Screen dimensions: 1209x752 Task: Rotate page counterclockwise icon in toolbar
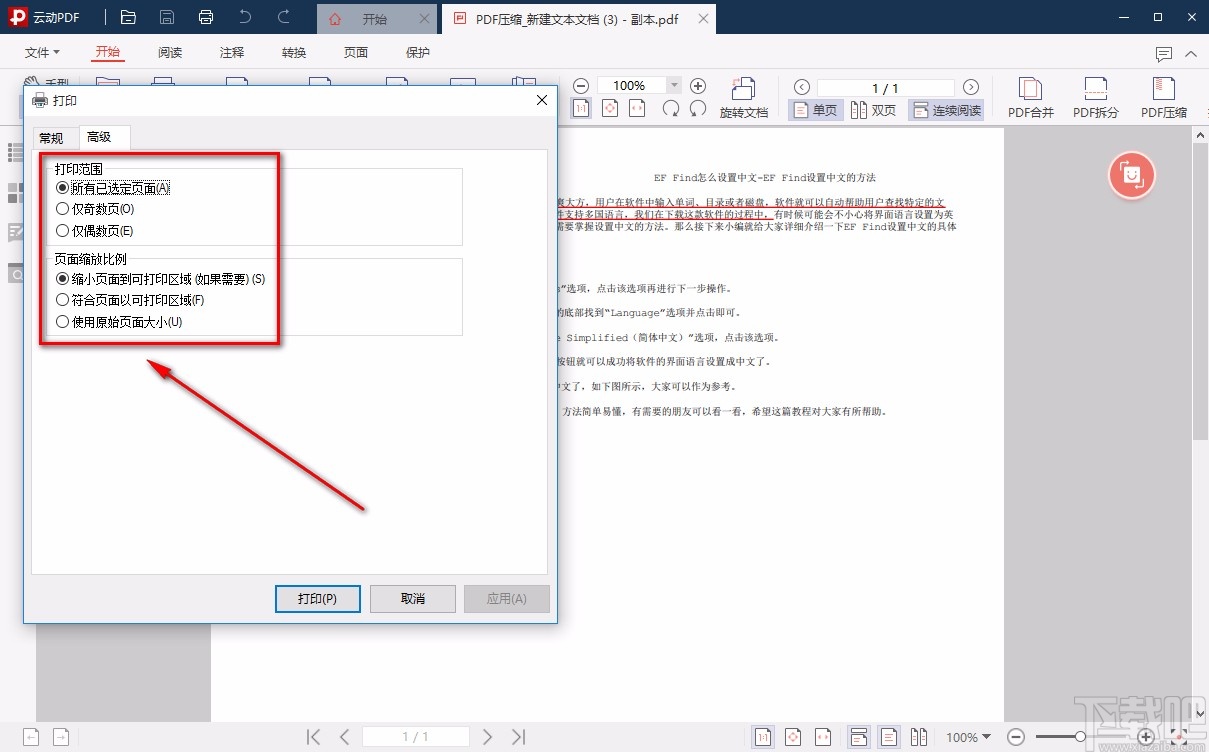point(698,108)
